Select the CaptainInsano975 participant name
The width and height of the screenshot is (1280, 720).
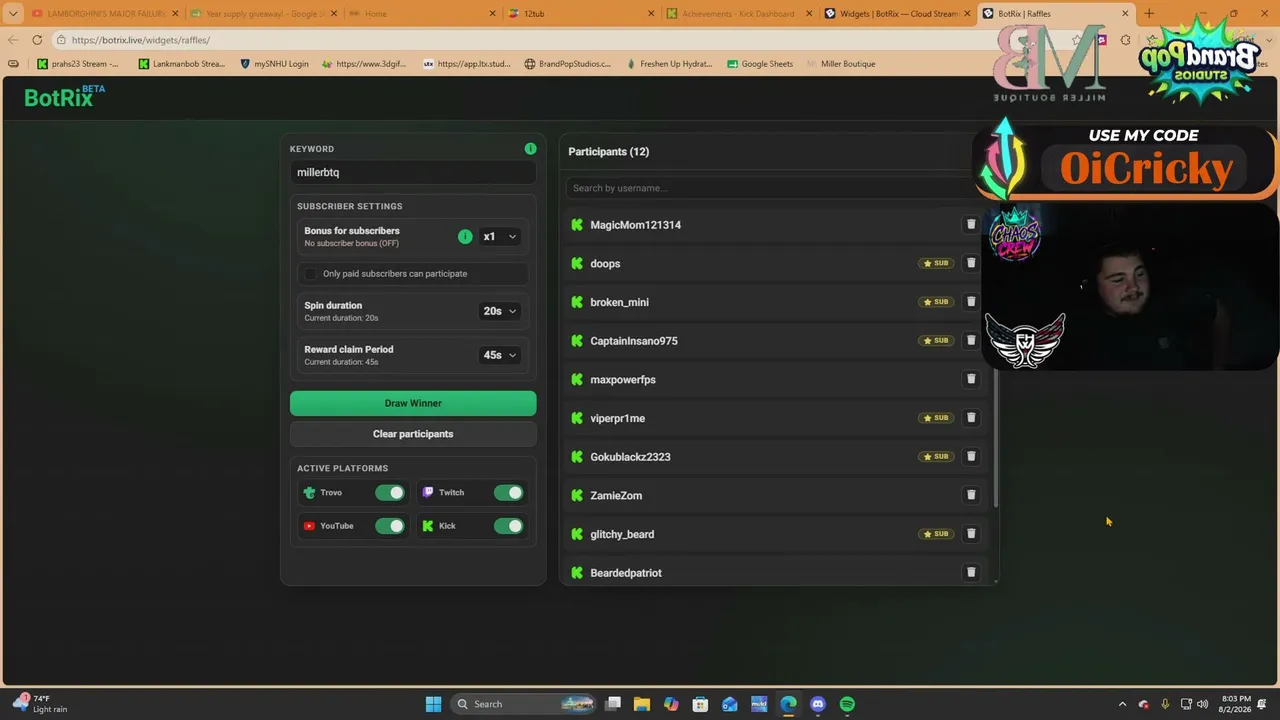point(634,341)
